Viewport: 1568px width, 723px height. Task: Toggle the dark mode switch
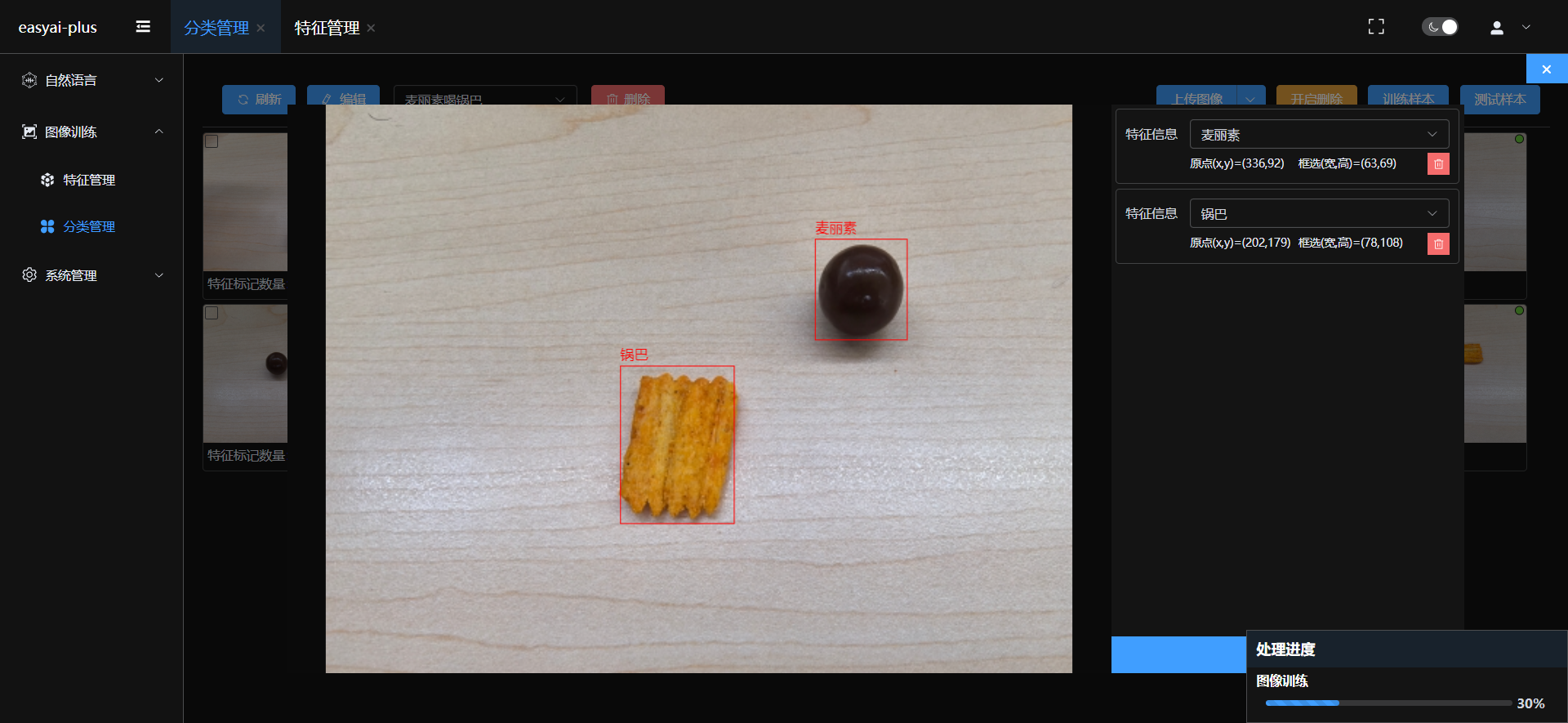click(1440, 27)
